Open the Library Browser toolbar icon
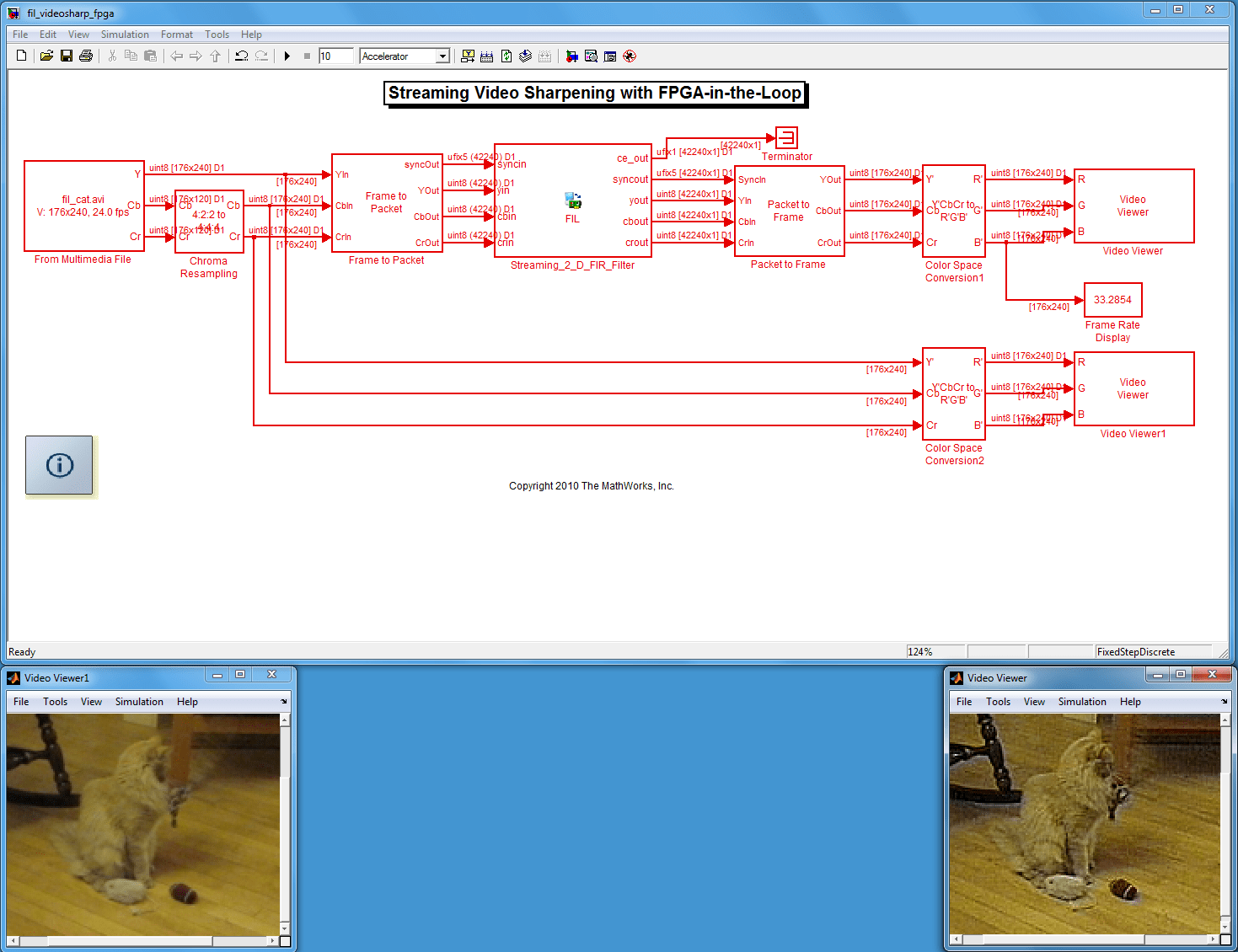The height and width of the screenshot is (952, 1238). click(571, 56)
